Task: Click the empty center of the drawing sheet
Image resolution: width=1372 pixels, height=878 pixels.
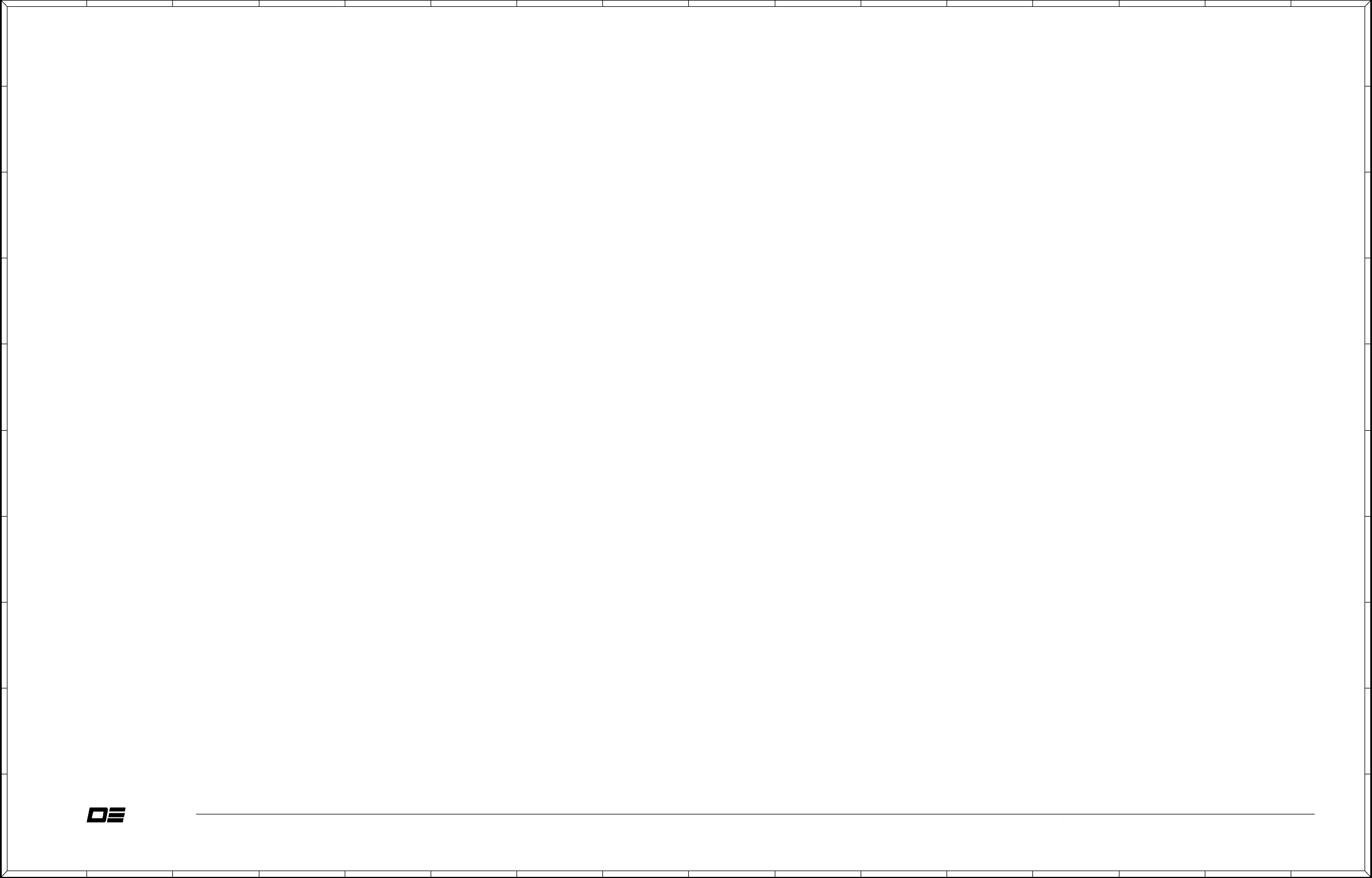Action: click(686, 401)
